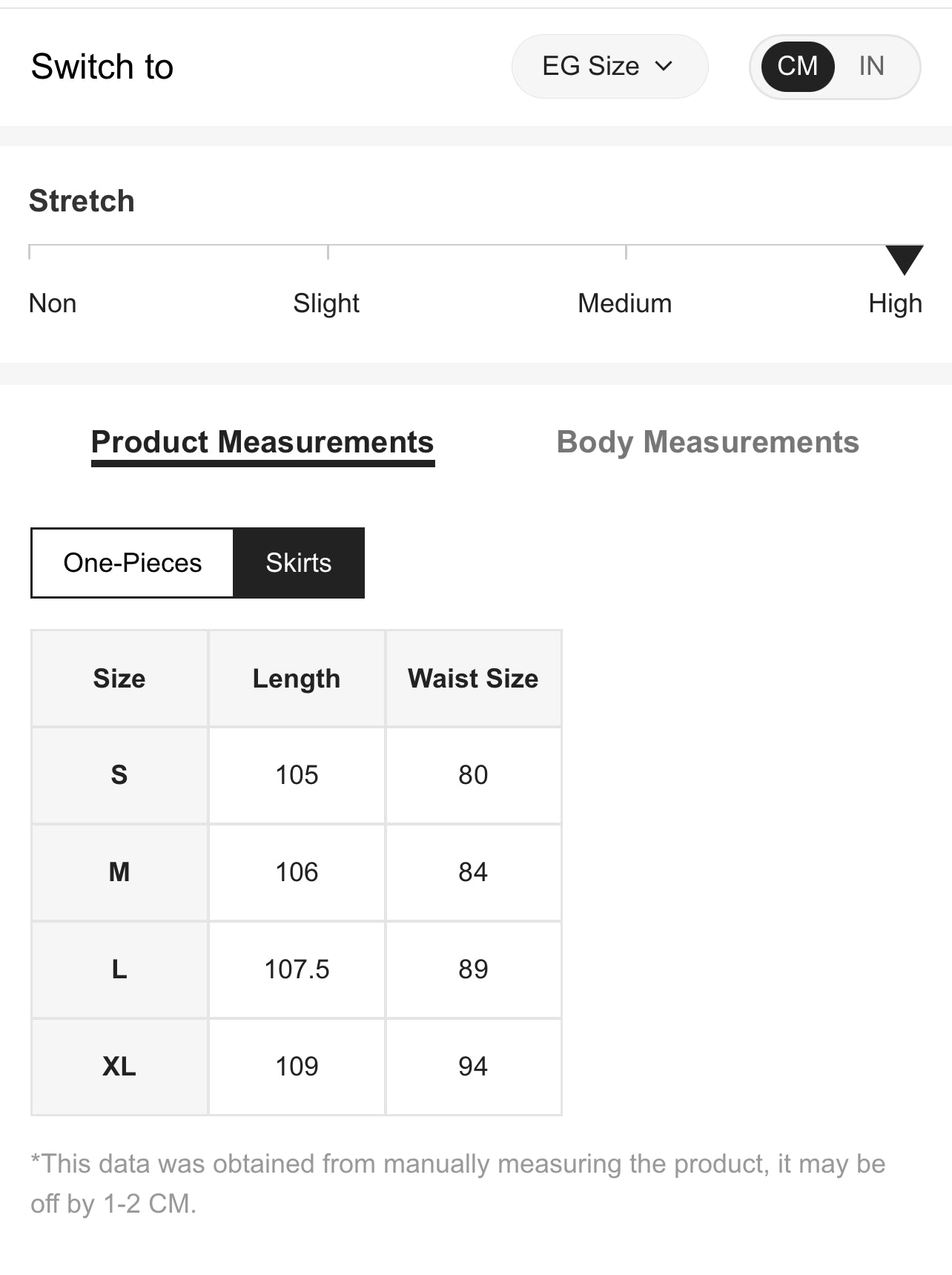Switch units to IN

coord(871,66)
